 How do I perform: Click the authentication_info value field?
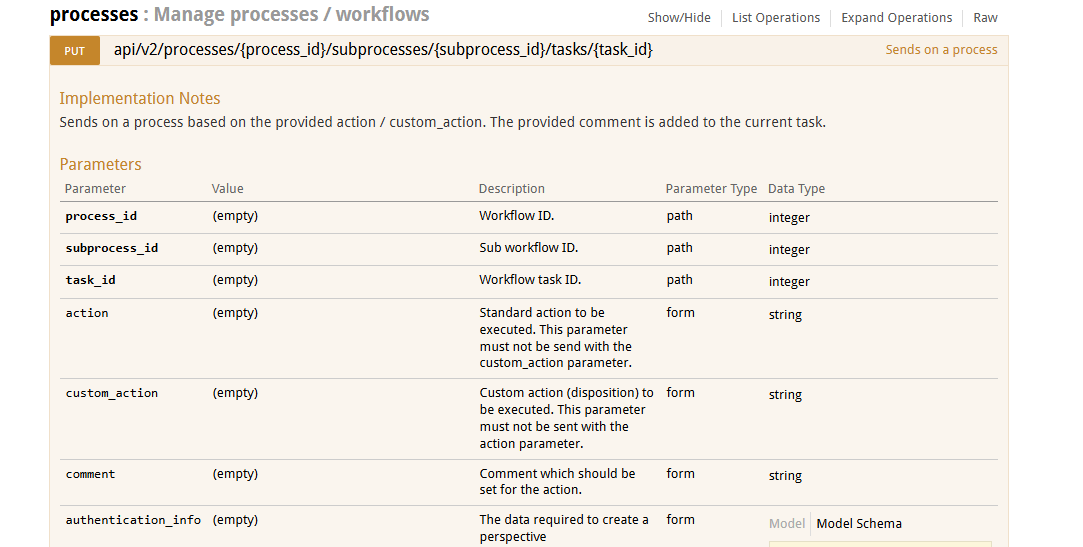(235, 520)
